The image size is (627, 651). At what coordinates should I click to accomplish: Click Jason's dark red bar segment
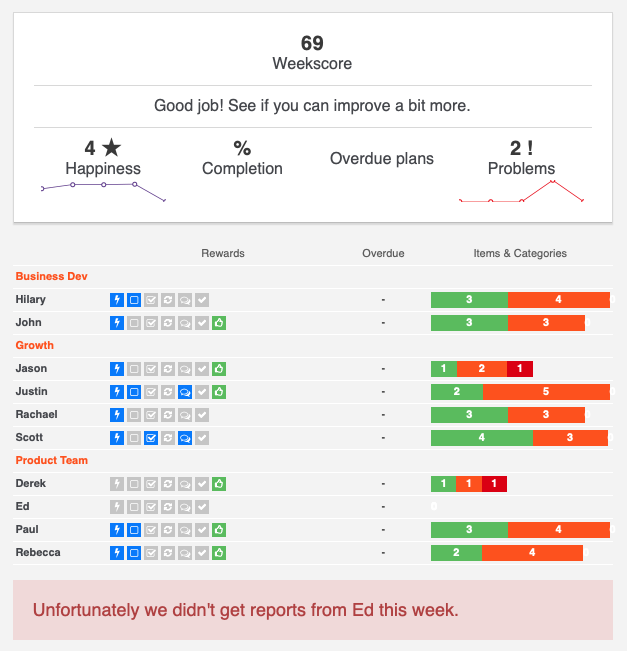pyautogui.click(x=519, y=369)
